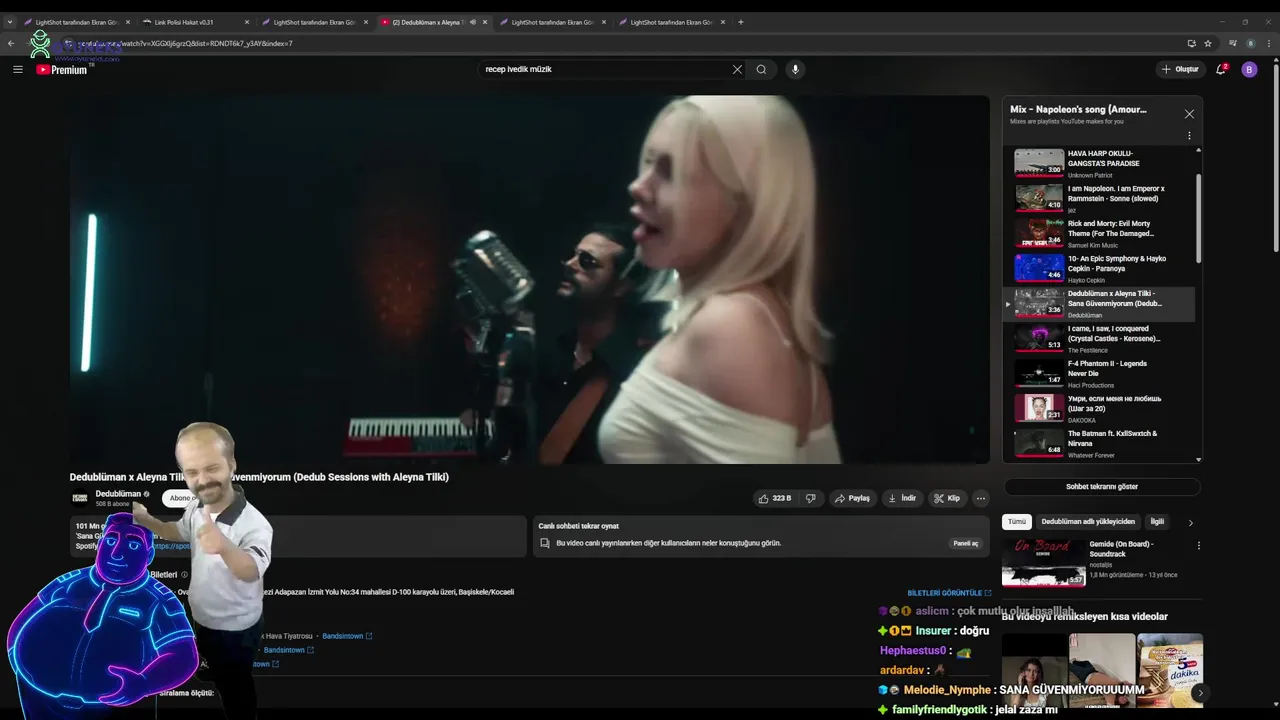Dislike the video
This screenshot has width=1280, height=720.
tap(811, 498)
